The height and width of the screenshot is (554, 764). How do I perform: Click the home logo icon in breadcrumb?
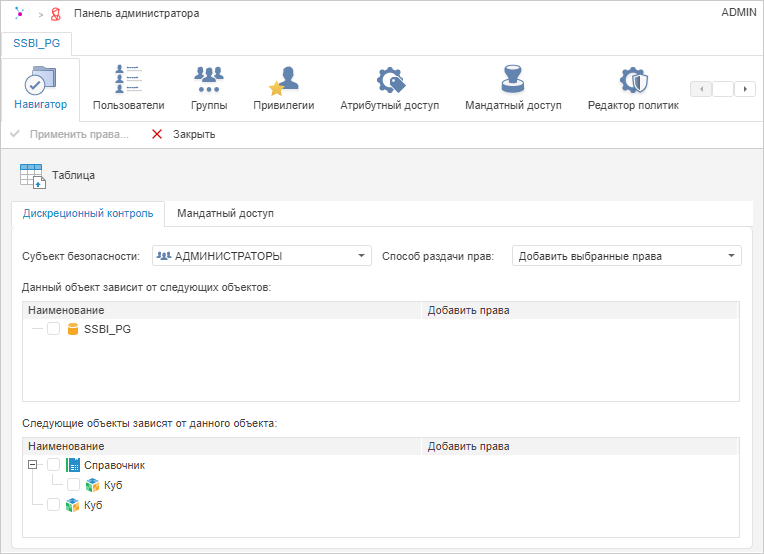click(x=20, y=14)
